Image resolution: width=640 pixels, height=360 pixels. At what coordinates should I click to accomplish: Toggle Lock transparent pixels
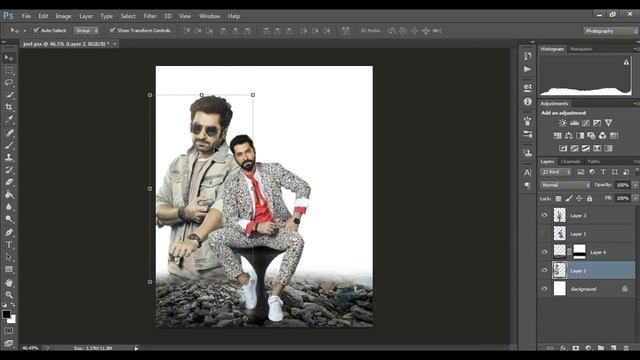tap(558, 198)
